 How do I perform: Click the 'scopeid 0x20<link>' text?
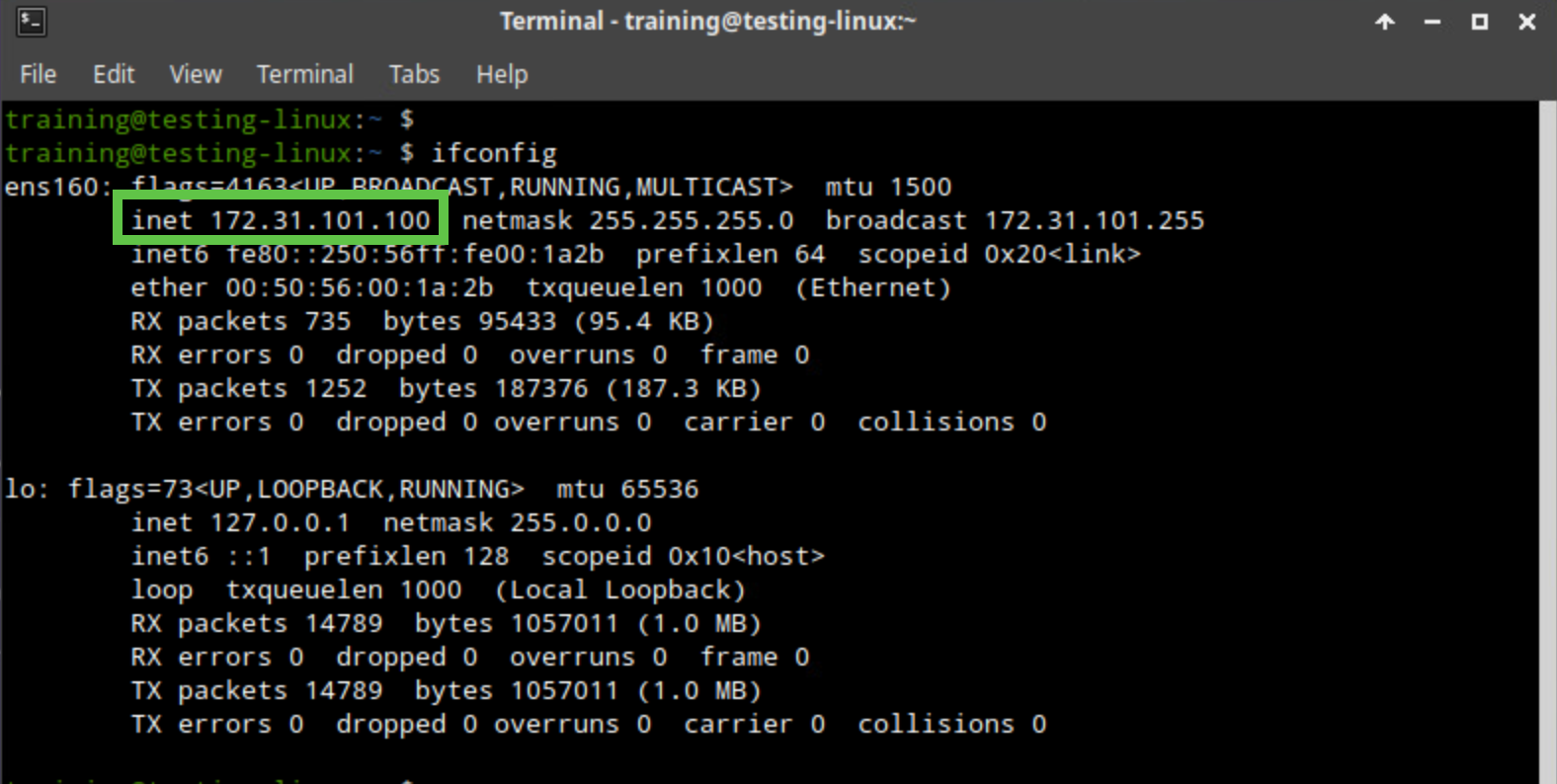point(999,254)
